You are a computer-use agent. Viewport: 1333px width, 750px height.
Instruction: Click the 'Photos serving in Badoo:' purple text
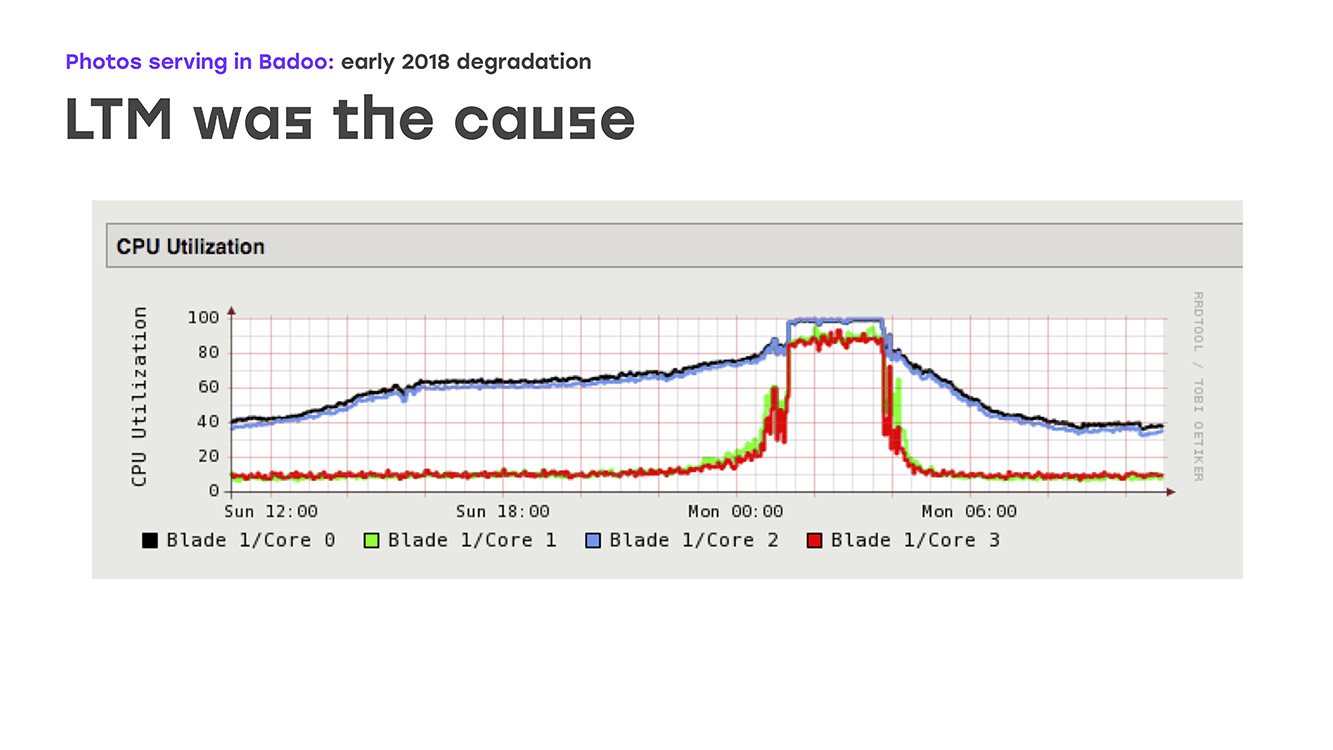click(x=200, y=62)
